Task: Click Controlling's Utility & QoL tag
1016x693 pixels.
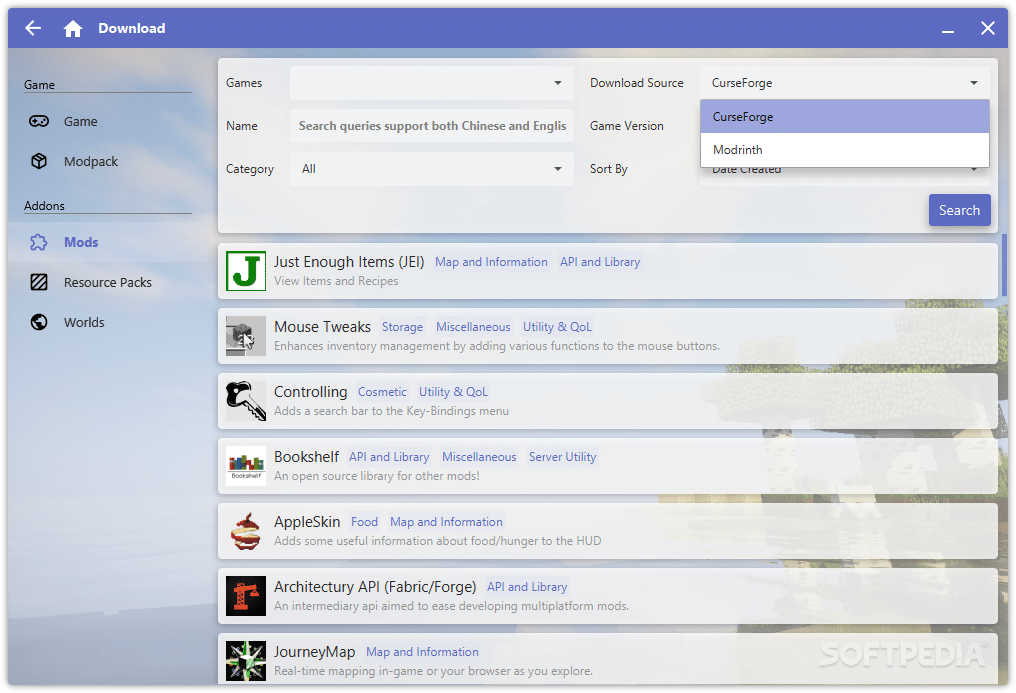Action: [453, 392]
